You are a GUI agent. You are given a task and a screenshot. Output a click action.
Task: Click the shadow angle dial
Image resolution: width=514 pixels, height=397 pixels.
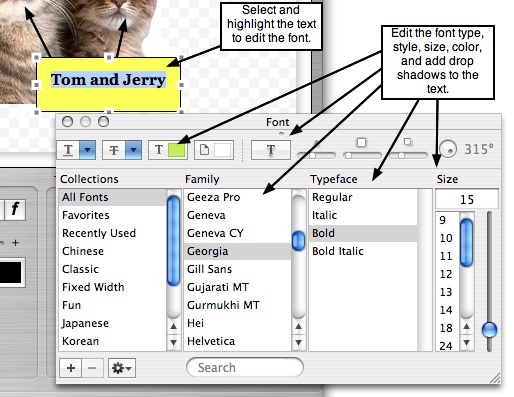(447, 149)
